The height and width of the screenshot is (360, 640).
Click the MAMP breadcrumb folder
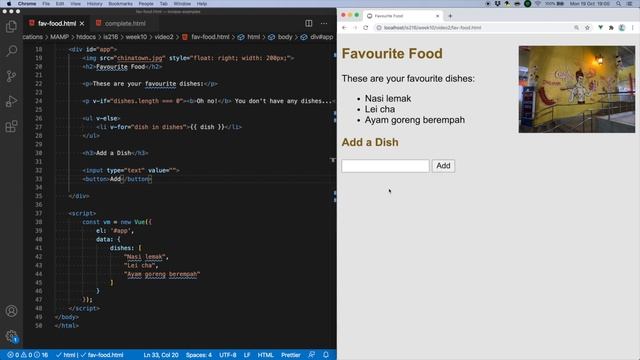59,37
